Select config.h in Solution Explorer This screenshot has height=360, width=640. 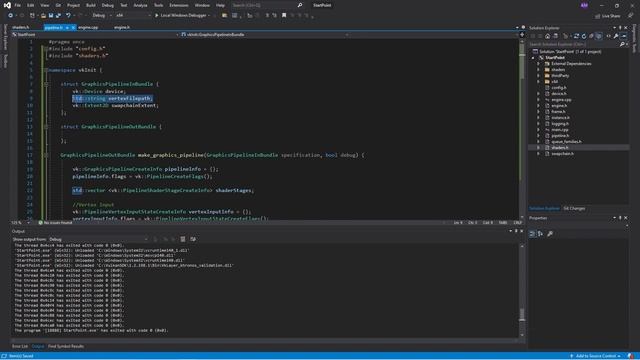pyautogui.click(x=558, y=88)
